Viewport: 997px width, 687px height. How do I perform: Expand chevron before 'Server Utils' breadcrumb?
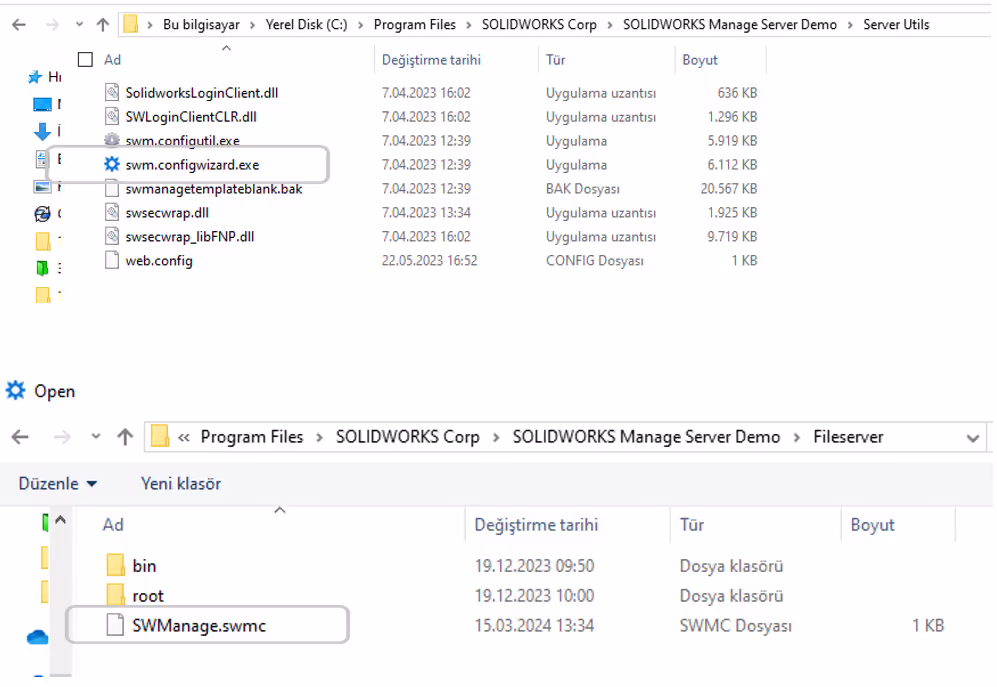tap(850, 25)
